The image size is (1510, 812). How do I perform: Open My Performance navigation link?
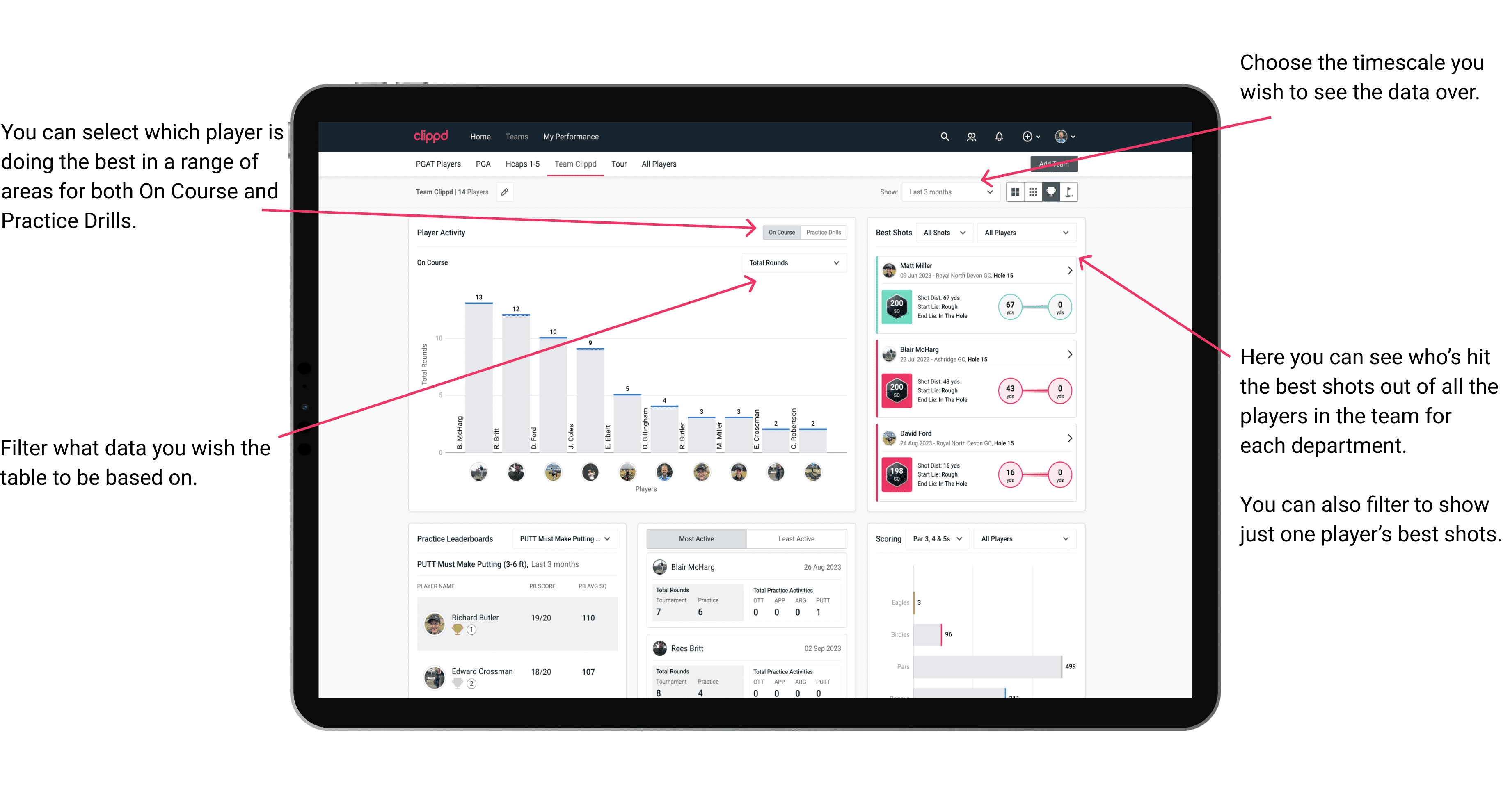pyautogui.click(x=570, y=137)
